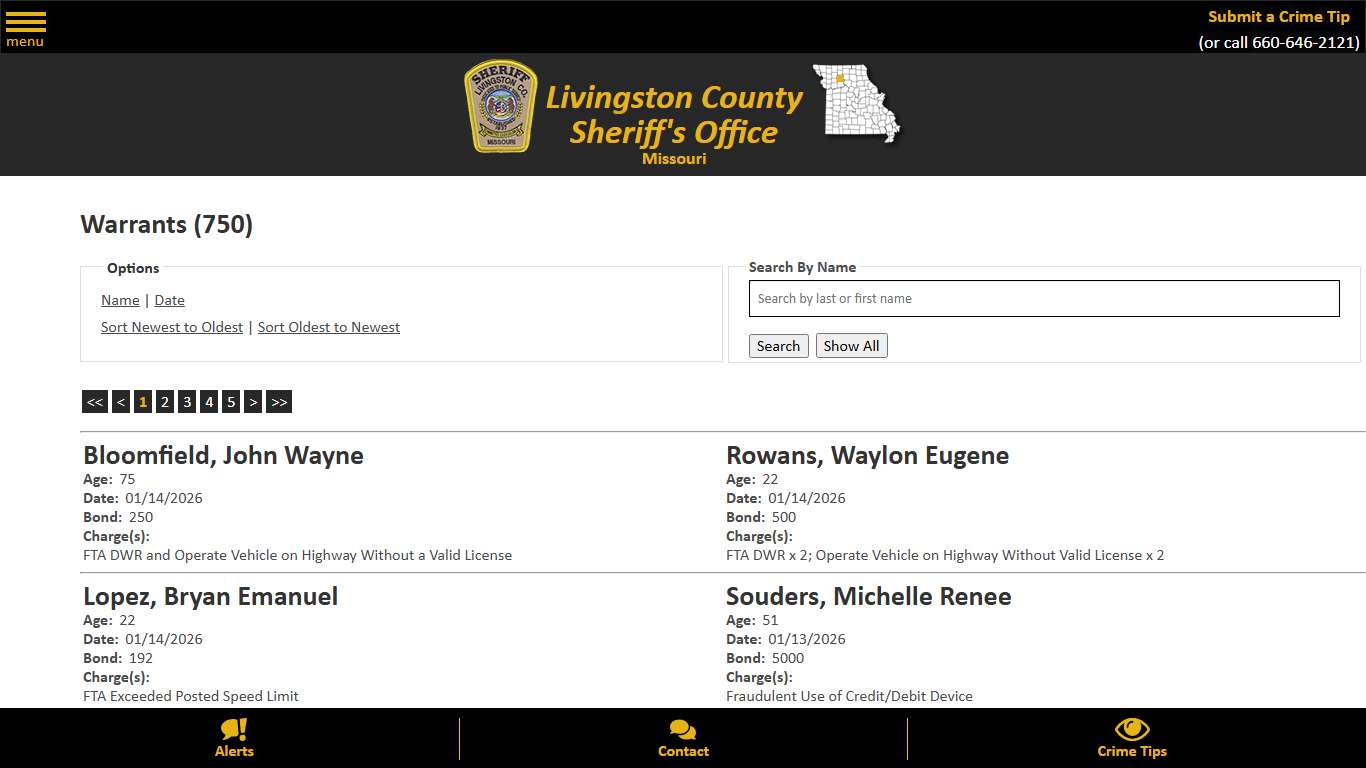Open Submit a Crime Tip

coord(1278,16)
